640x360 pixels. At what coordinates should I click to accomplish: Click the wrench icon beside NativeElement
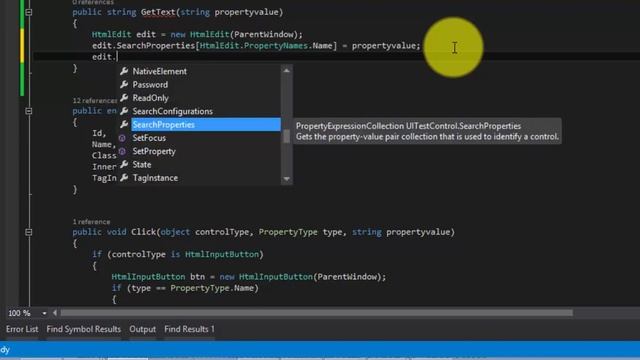pos(124,71)
